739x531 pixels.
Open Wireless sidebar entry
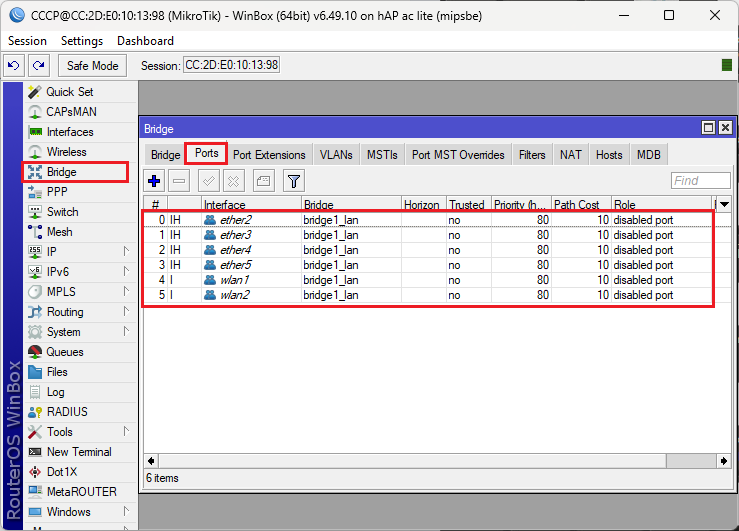point(80,152)
